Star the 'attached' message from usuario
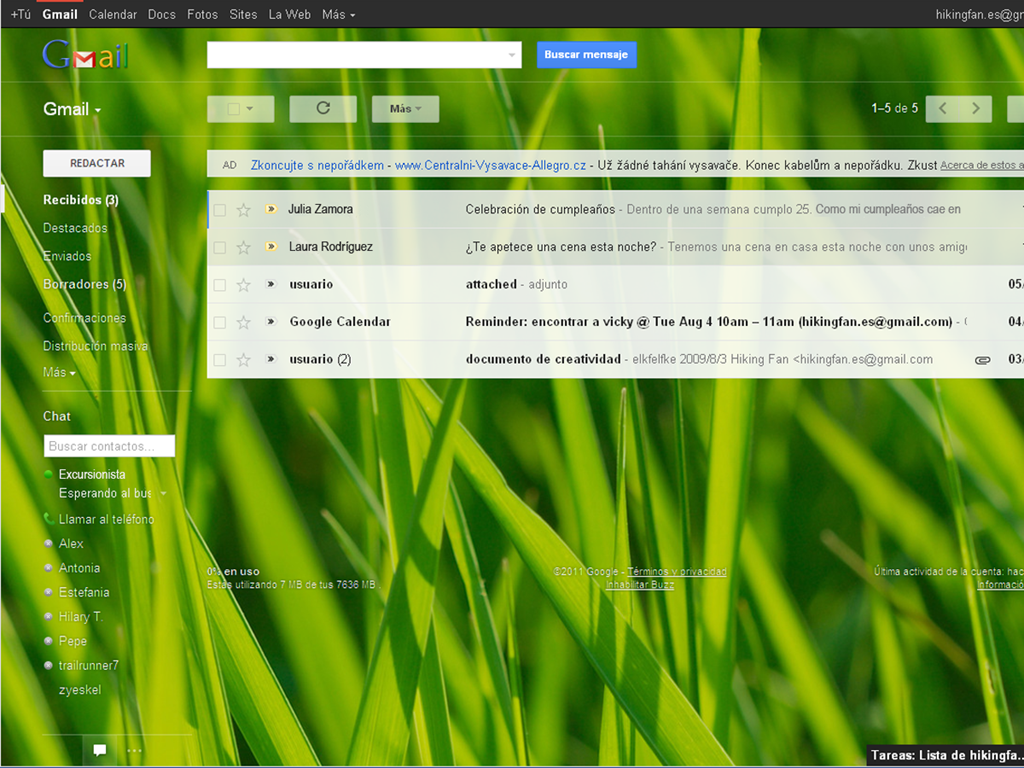Screen dimensions: 1024x768 [x=244, y=285]
